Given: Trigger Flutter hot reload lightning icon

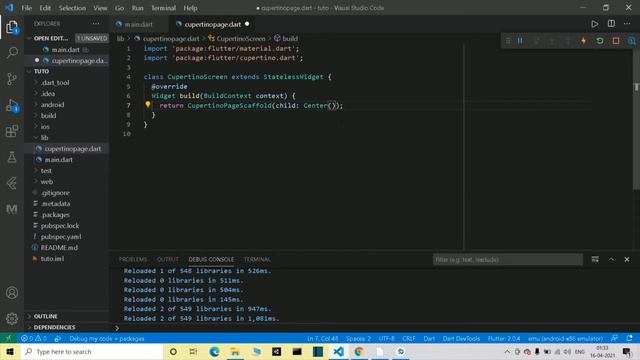Looking at the screenshot, I should click(584, 41).
